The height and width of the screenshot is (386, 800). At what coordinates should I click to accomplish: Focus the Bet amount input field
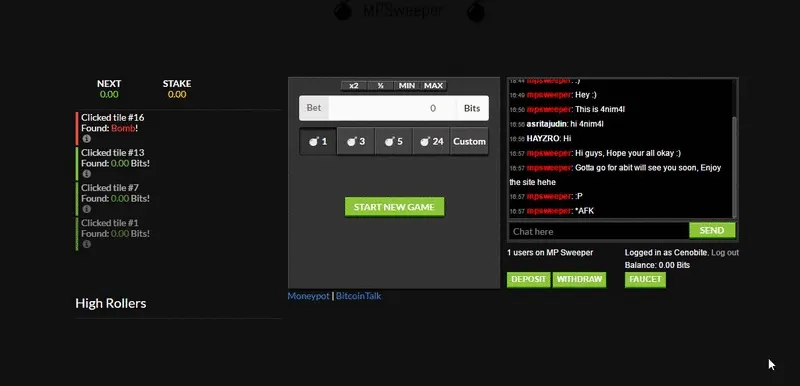click(x=392, y=108)
